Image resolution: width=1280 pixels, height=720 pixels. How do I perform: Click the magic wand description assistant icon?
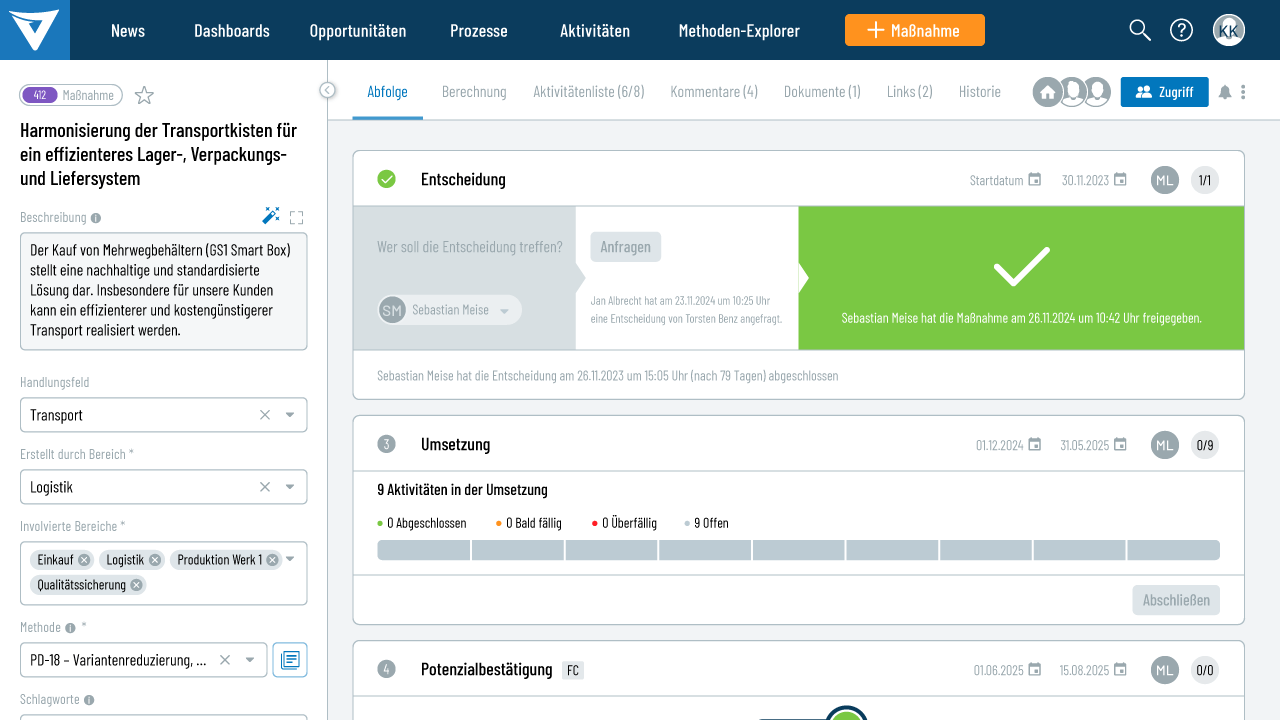coord(270,216)
